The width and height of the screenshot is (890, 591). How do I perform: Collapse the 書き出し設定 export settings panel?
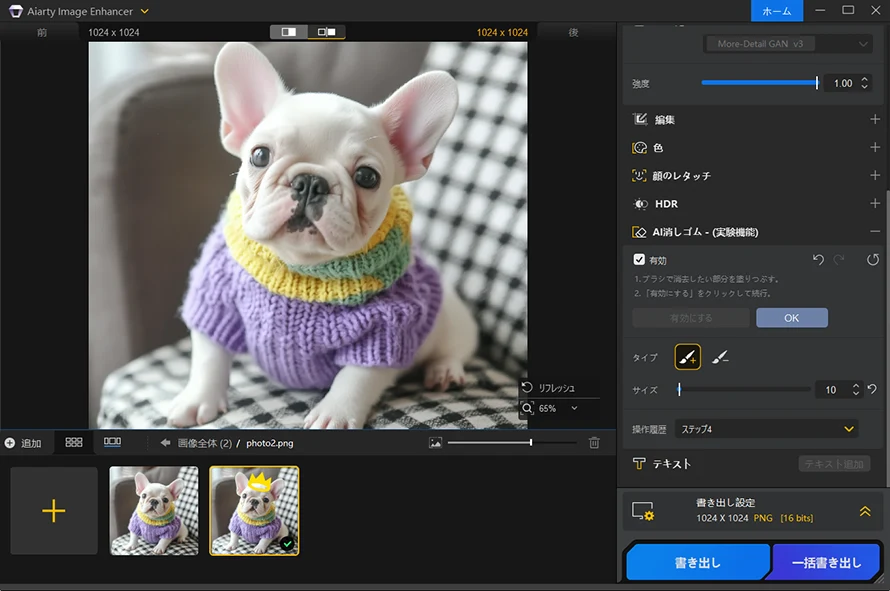point(865,510)
